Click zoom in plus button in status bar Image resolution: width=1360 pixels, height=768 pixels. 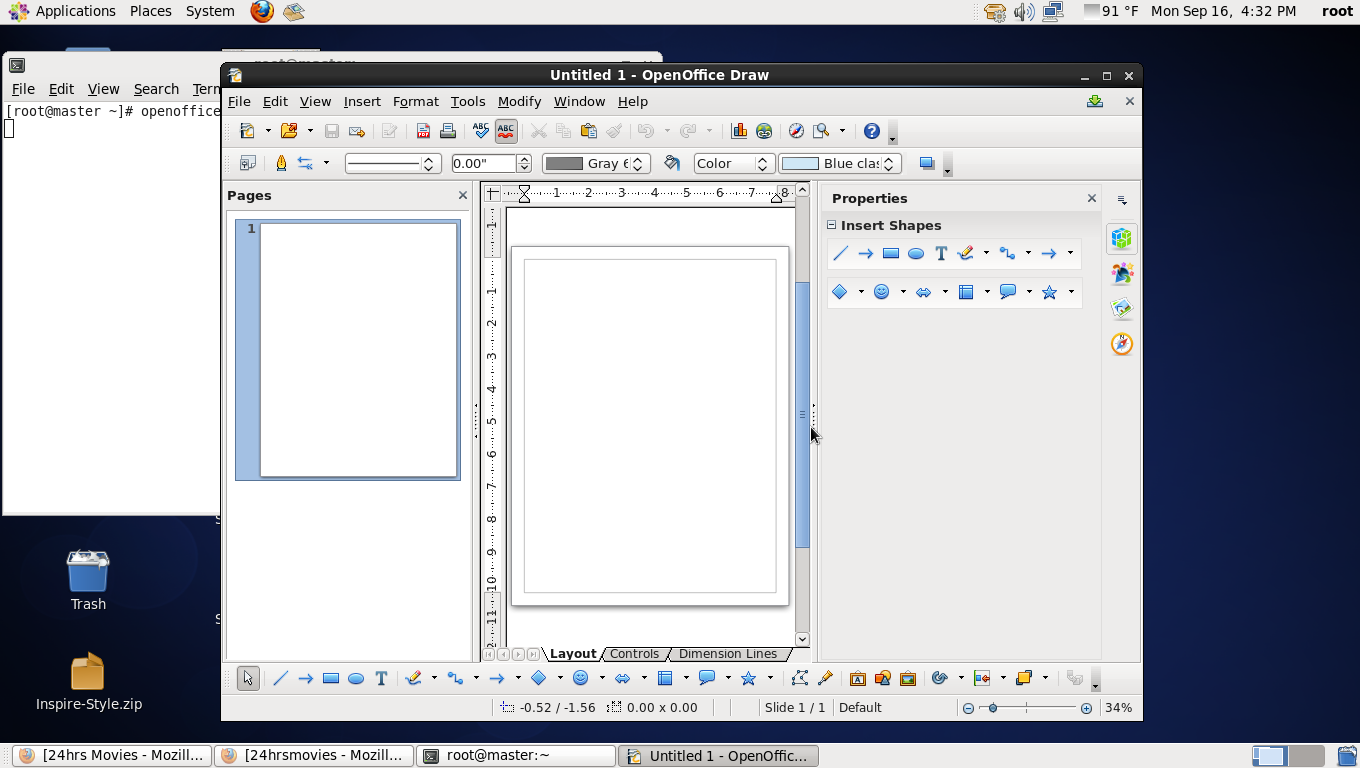[1086, 708]
